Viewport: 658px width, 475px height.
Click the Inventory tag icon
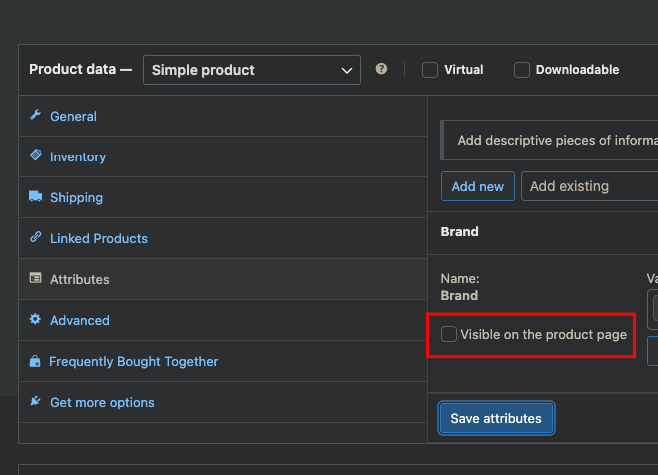click(36, 155)
